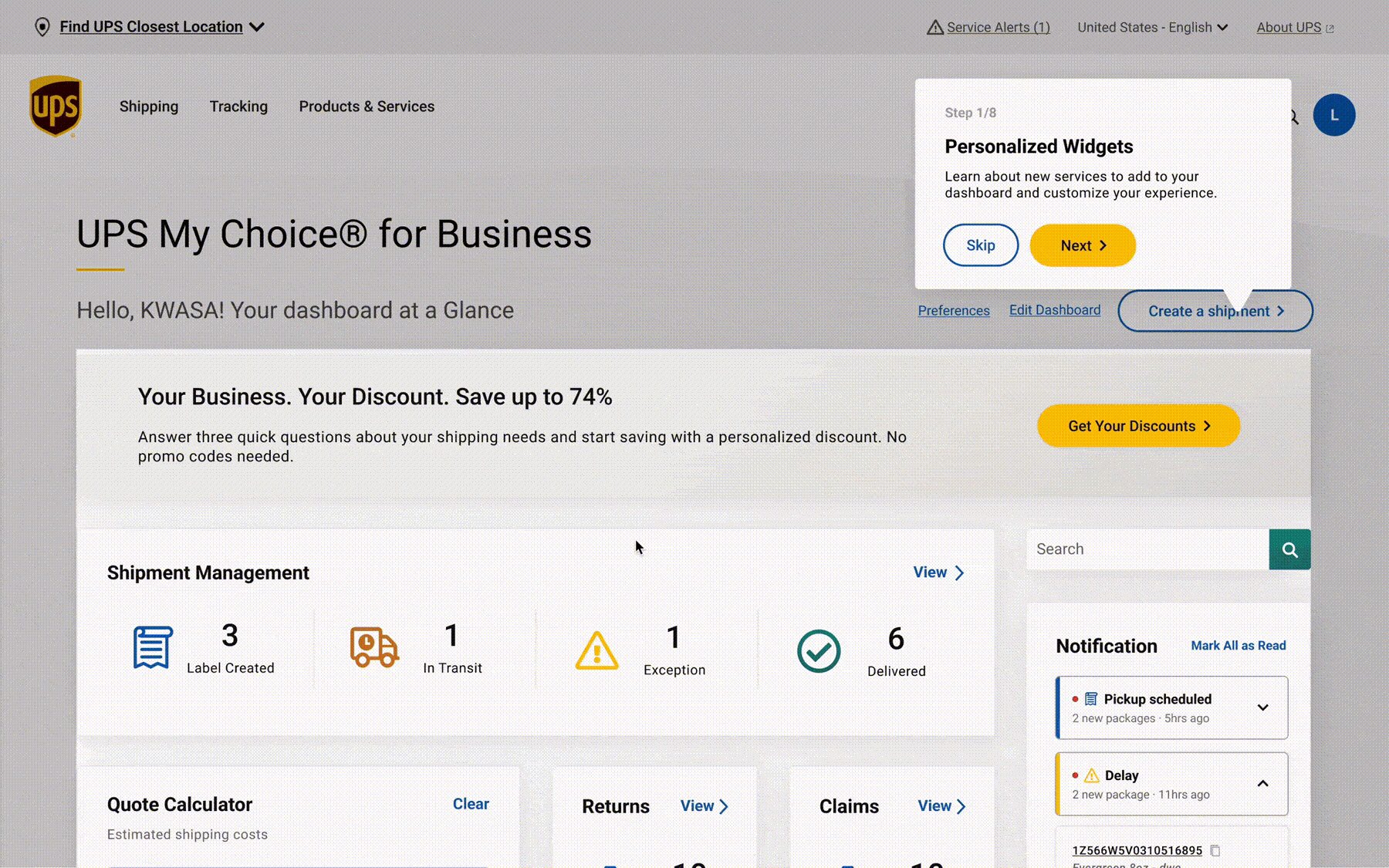Click the Delay warning icon in notifications
Screen dimensions: 1389x868
point(1091,775)
